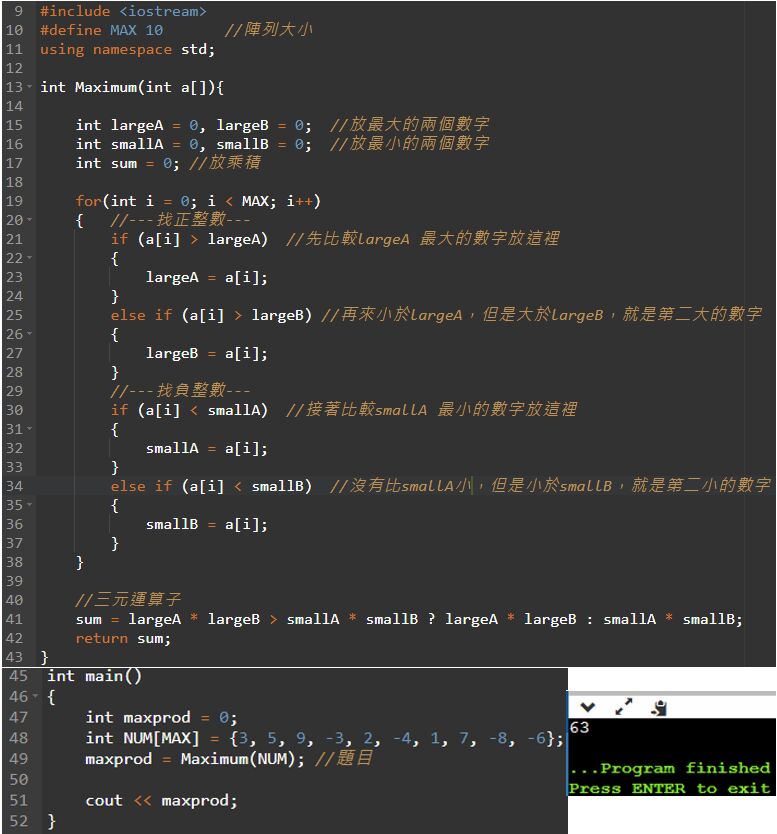Fold the Maximum function at line 13
This screenshot has width=777, height=834.
pos(31,88)
